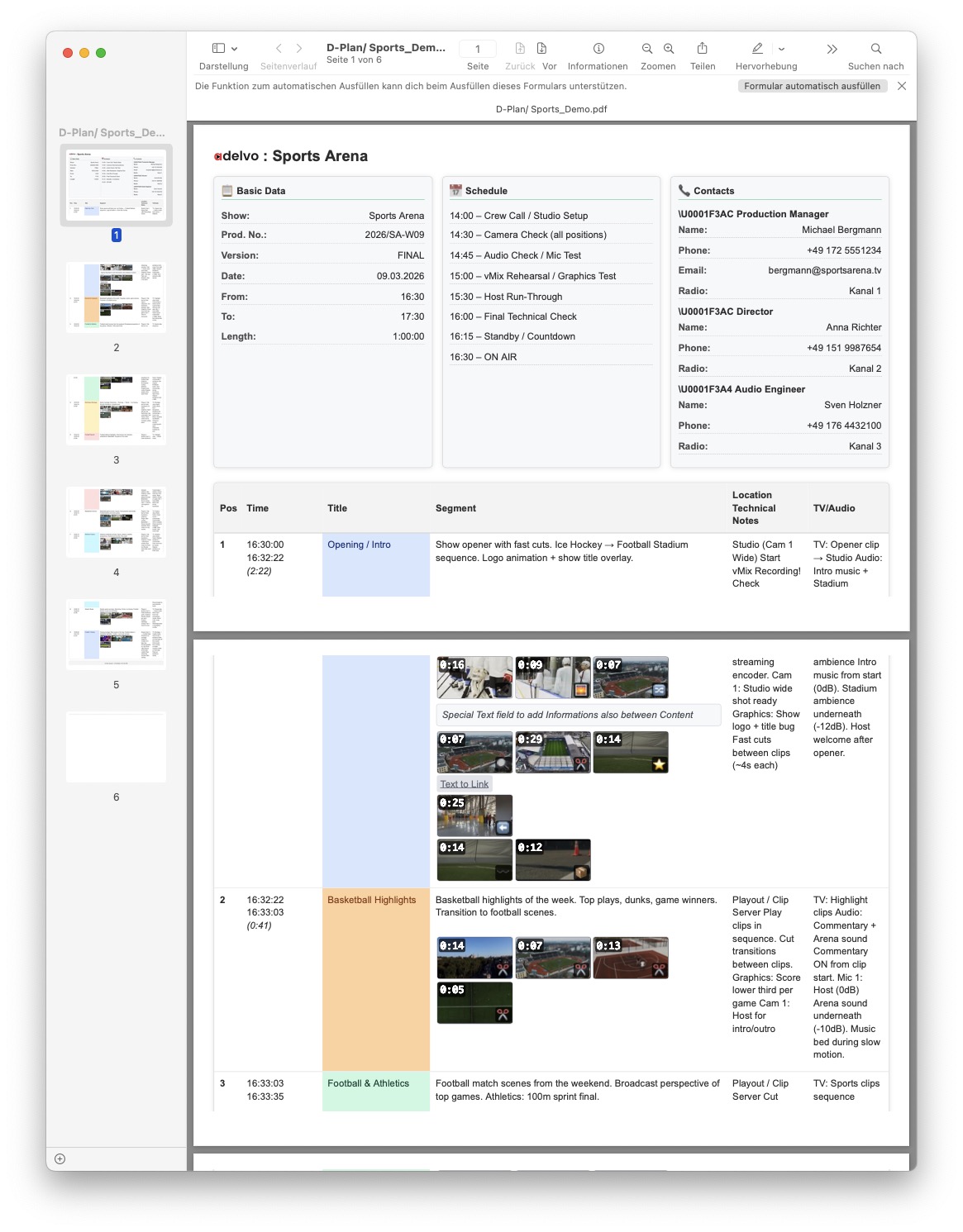Open the Darstellung view options chevron
This screenshot has height=1232, width=963.
(x=235, y=48)
